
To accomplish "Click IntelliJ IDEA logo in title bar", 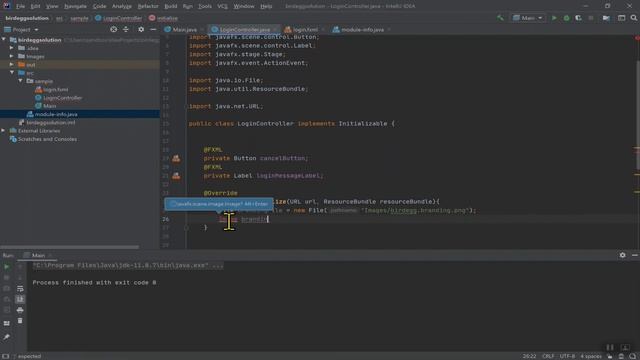I will [x=7, y=6].
